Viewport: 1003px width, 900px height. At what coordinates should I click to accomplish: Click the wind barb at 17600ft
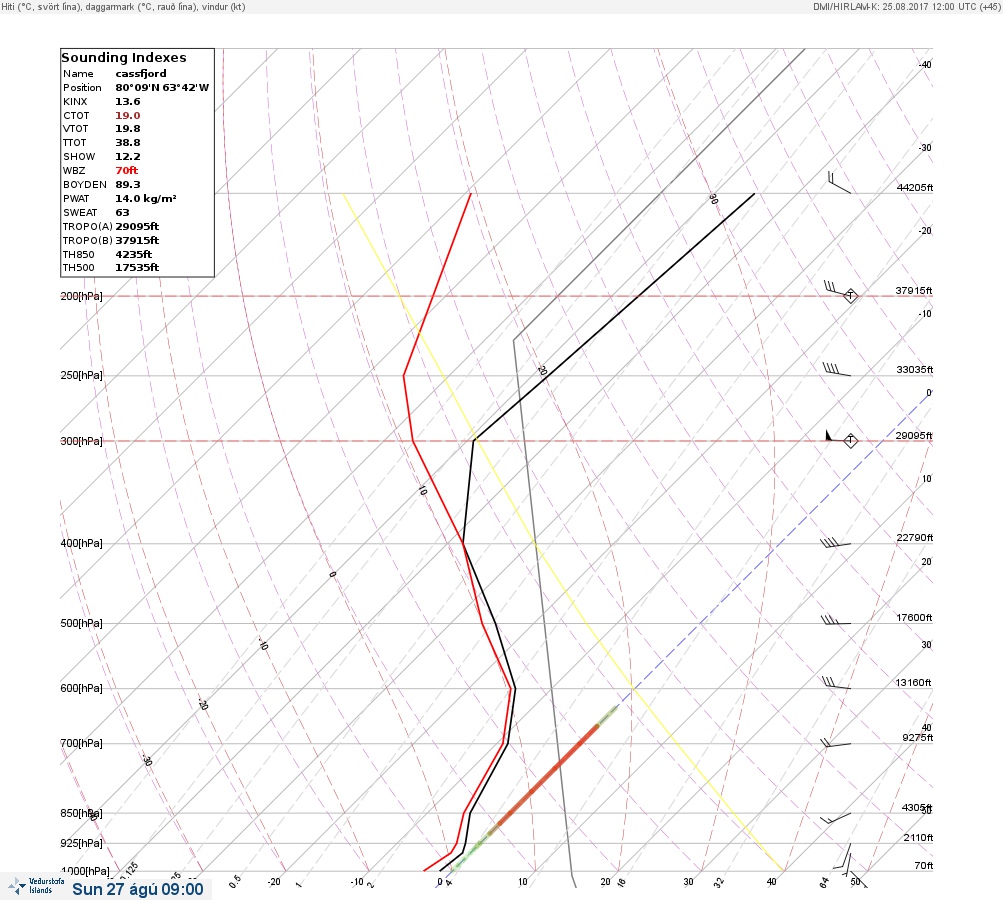pos(836,620)
